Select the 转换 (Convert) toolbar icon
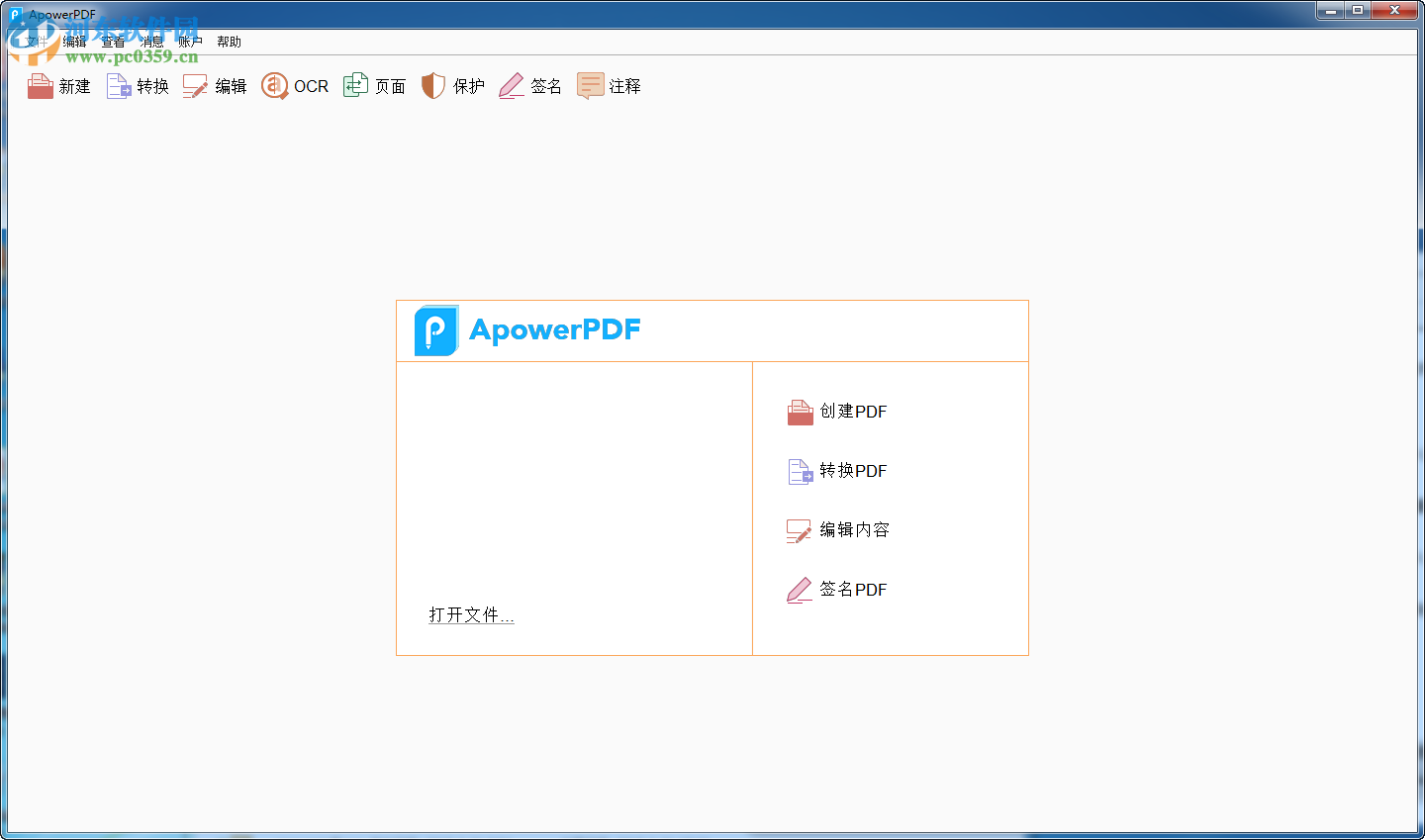This screenshot has width=1425, height=840. coord(137,86)
